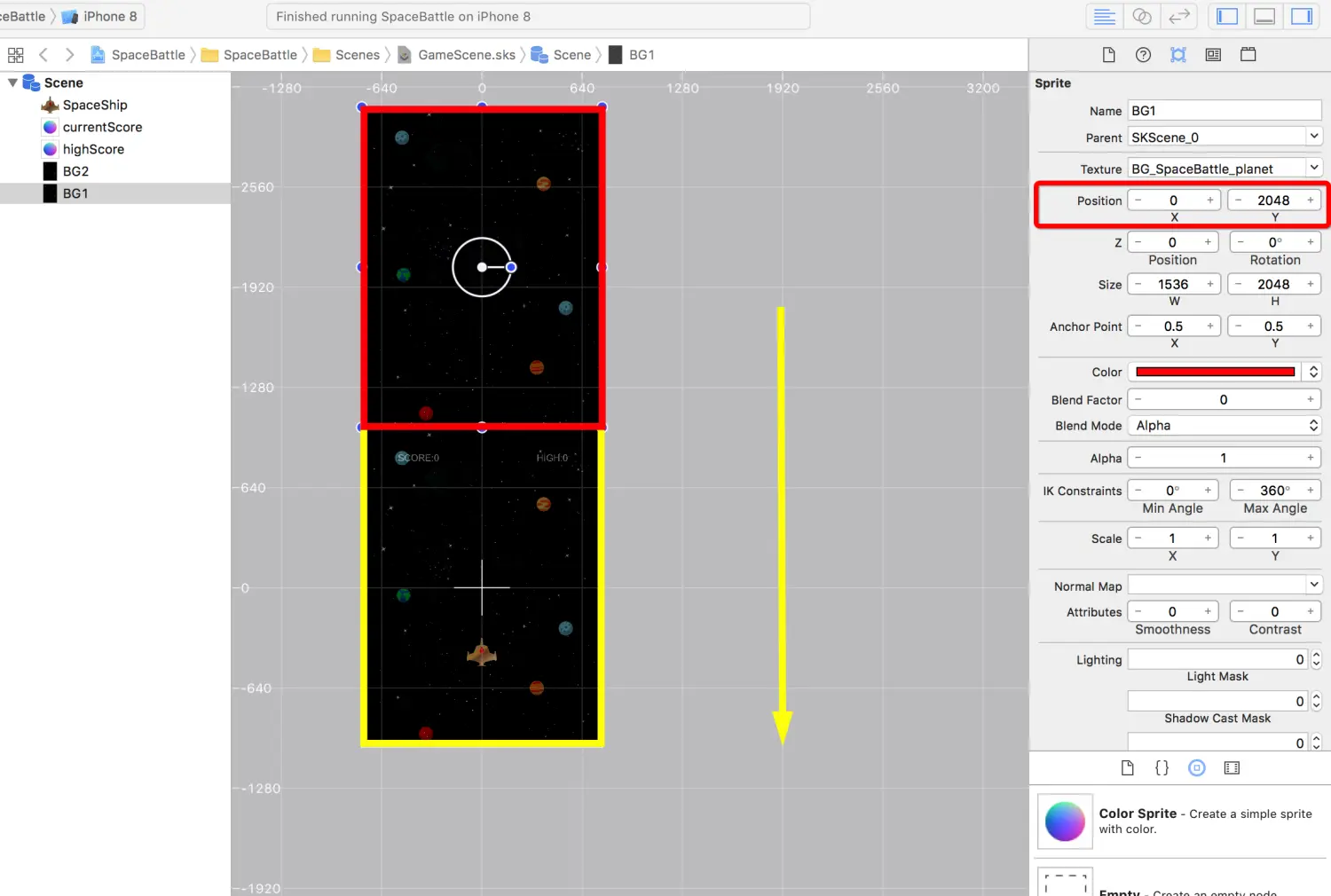The image size is (1331, 896).
Task: Increase Smoothness attribute value
Action: (1208, 612)
